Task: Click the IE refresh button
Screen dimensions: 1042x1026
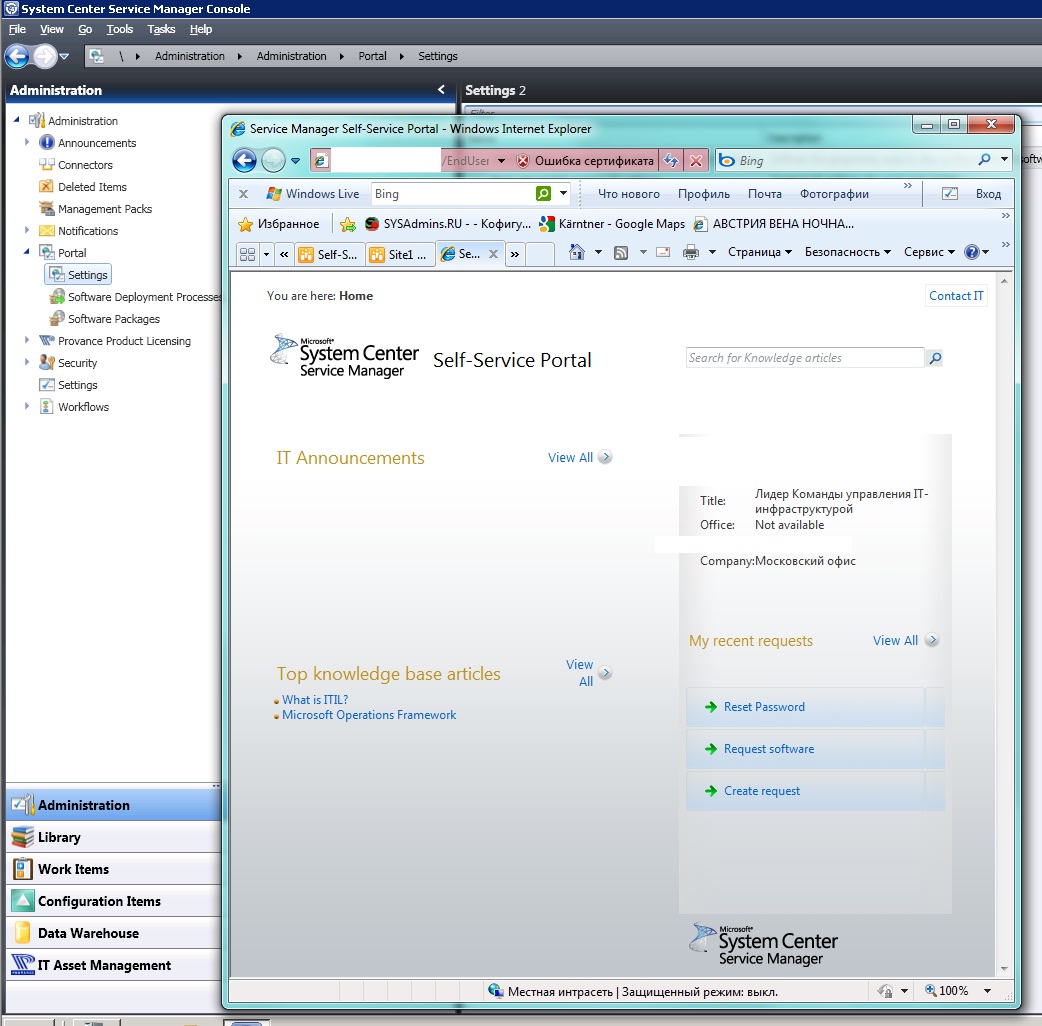Action: pyautogui.click(x=671, y=160)
